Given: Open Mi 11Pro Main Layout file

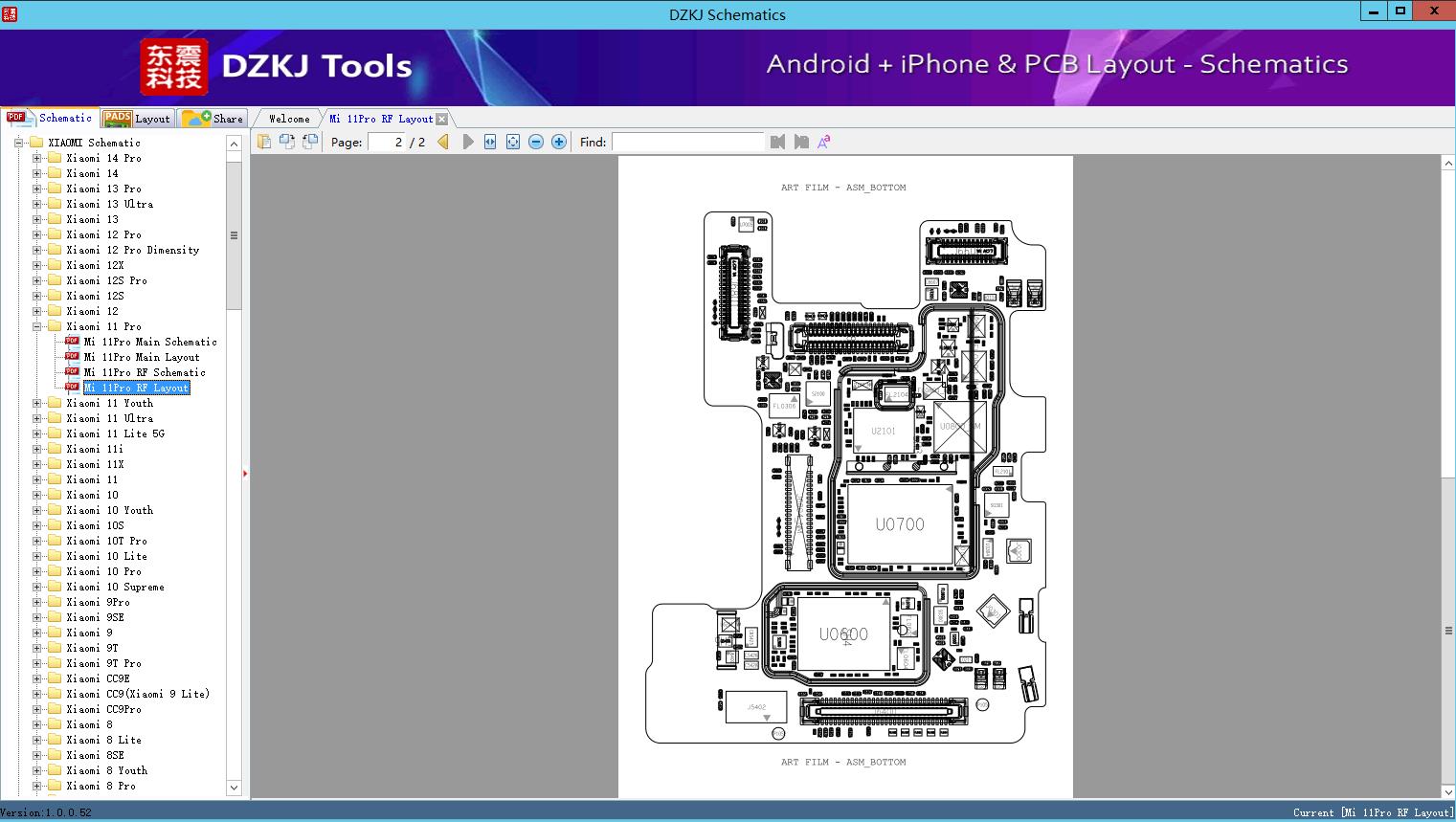Looking at the screenshot, I should (142, 357).
